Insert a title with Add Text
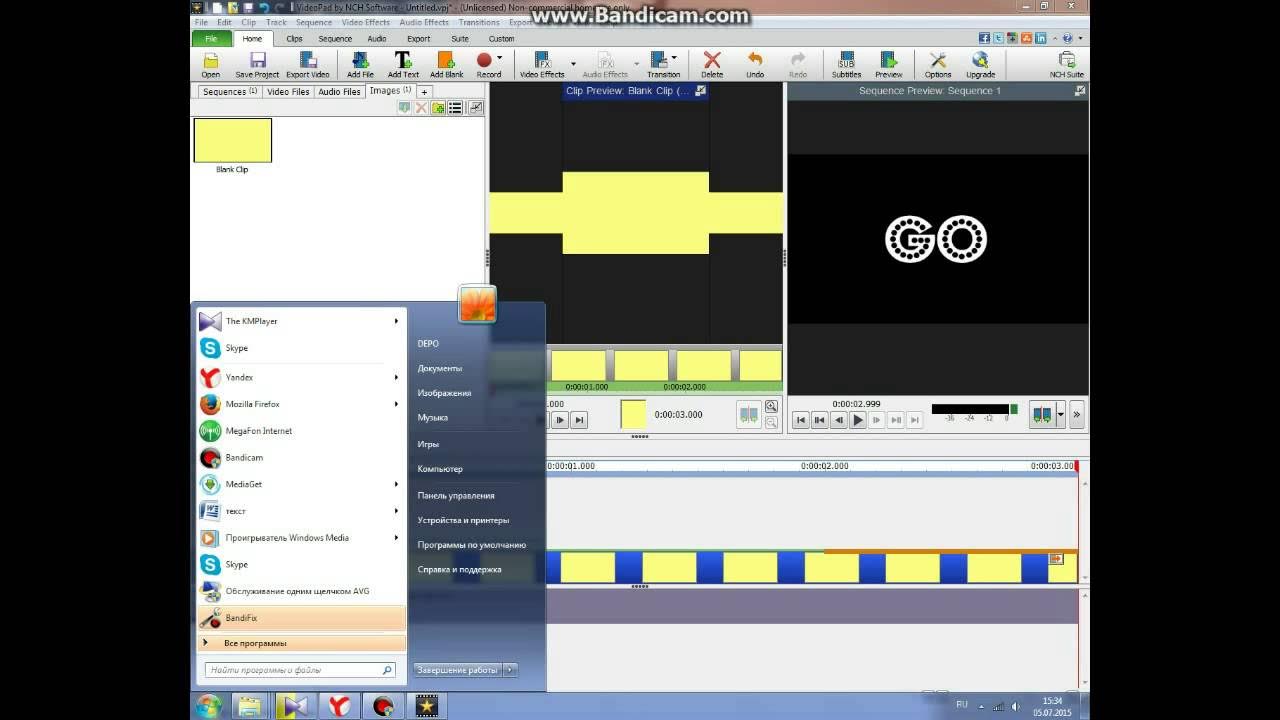 (403, 65)
